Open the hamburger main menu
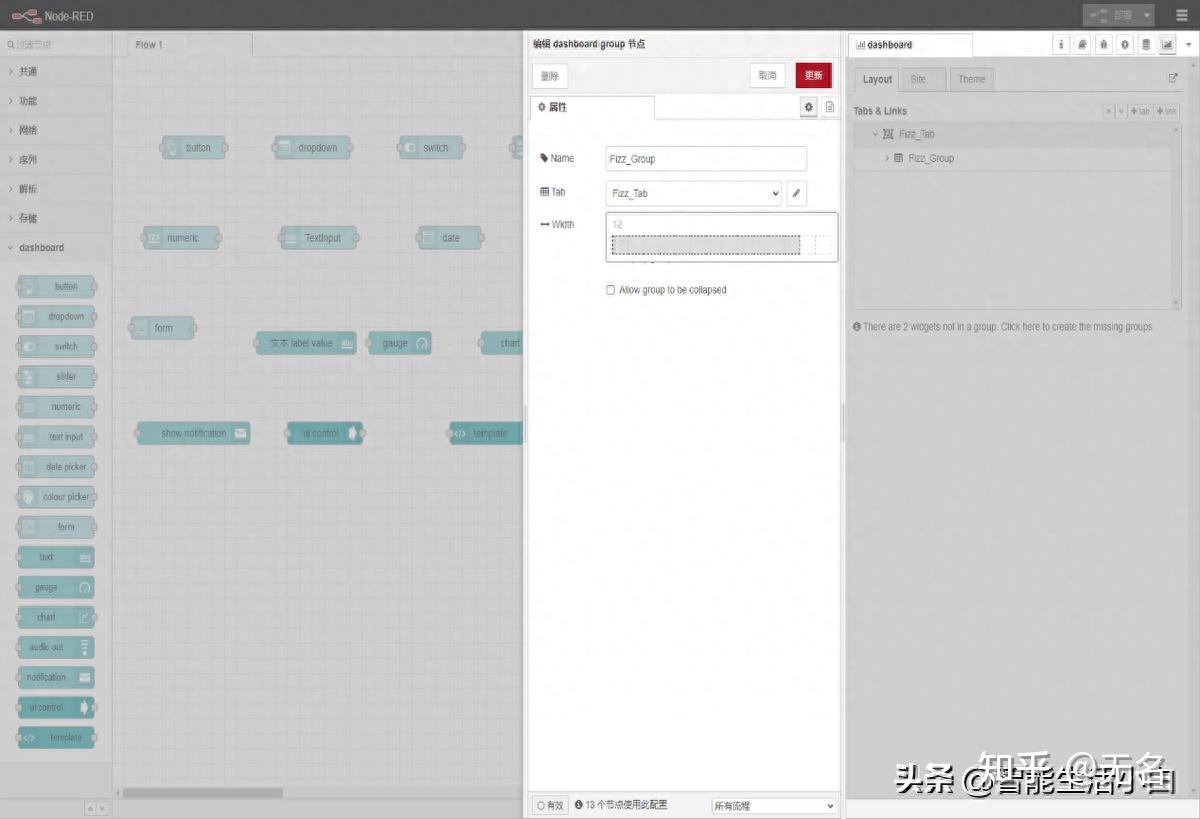 click(1181, 15)
